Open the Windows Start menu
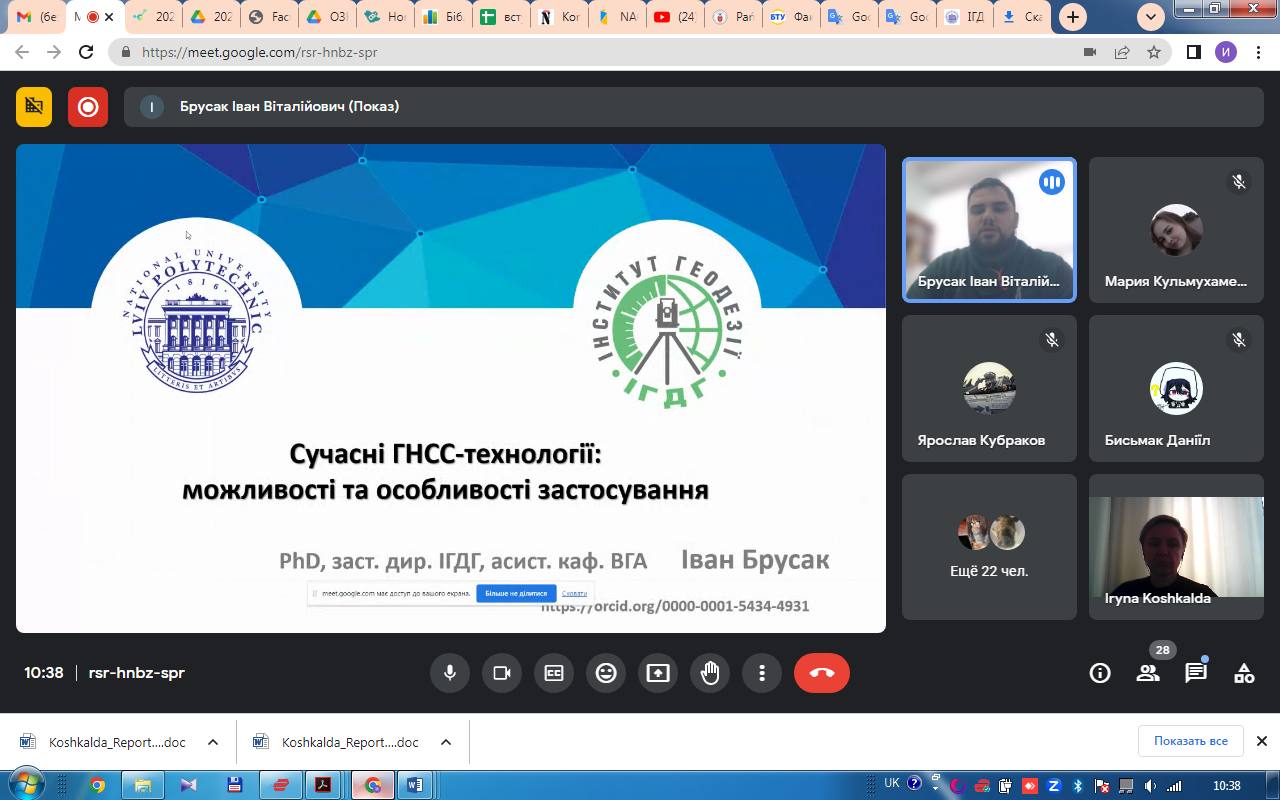1280x800 pixels. point(25,785)
